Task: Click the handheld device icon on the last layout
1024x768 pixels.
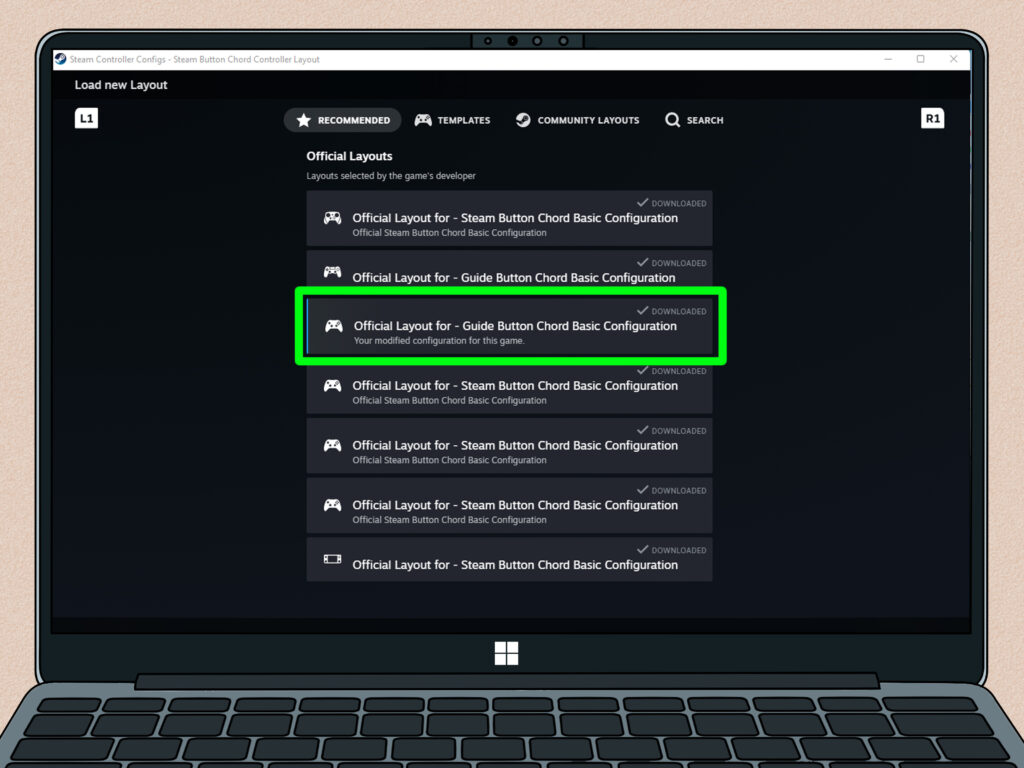Action: pos(332,559)
